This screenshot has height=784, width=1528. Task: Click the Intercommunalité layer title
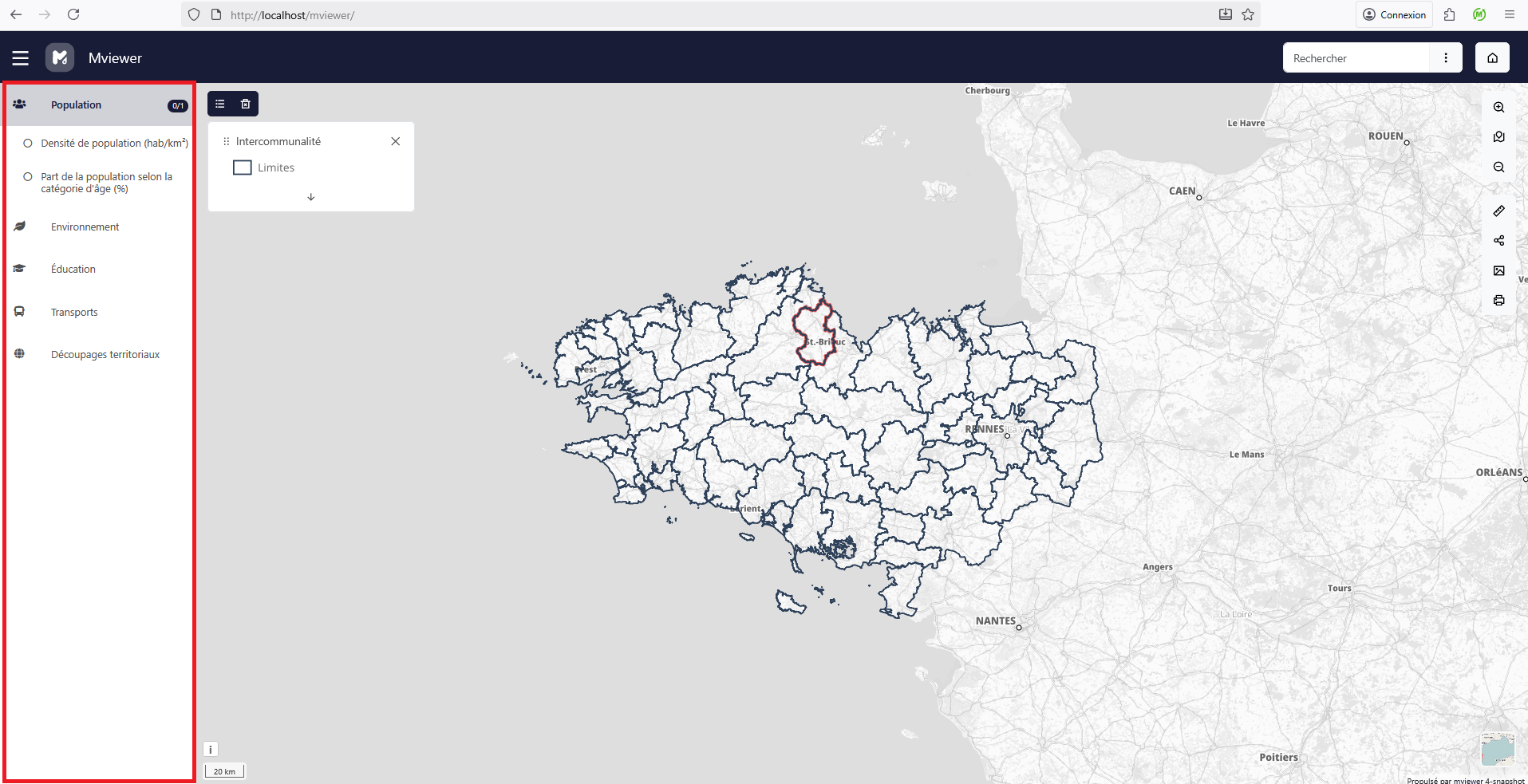278,141
